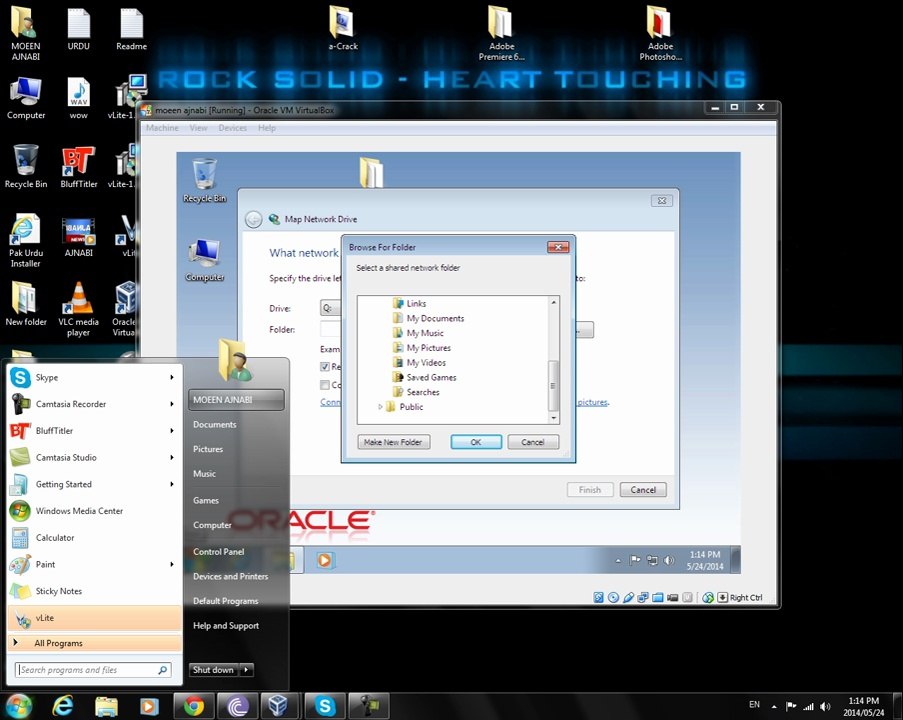Launch Camtasia Recorder from Start menu
Viewport: 903px width, 720px height.
[x=92, y=404]
